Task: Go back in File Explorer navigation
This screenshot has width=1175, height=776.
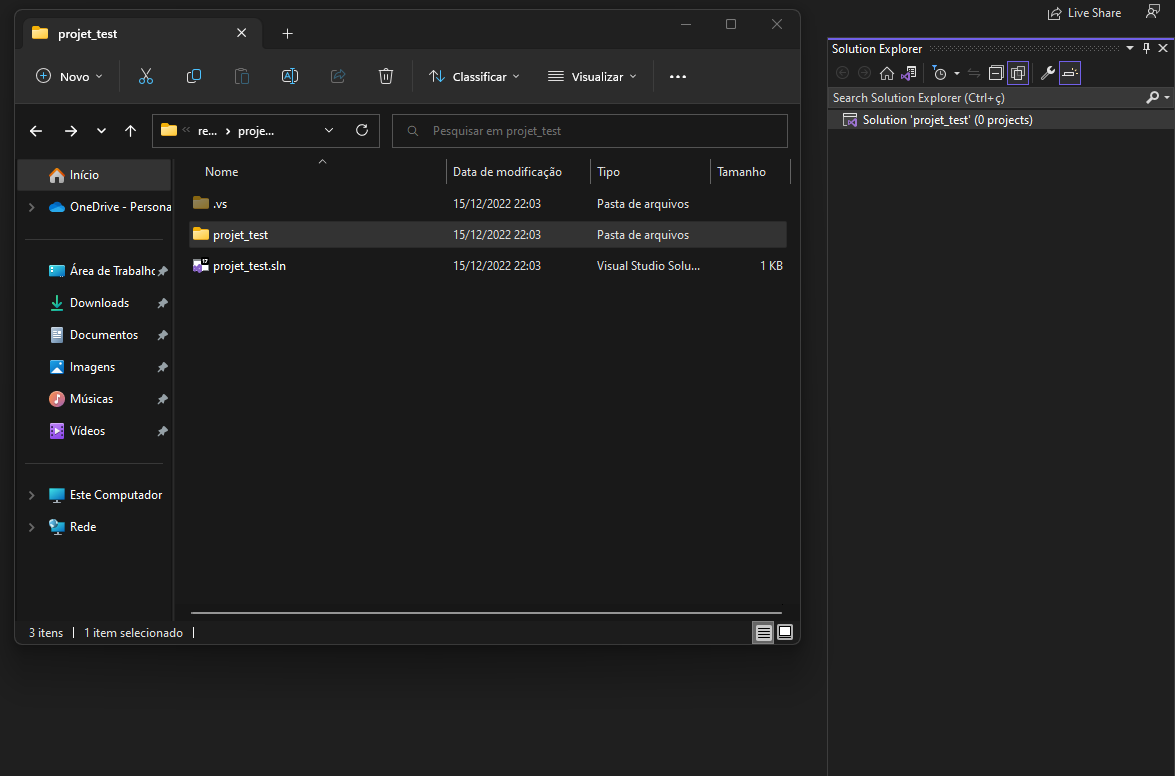Action: 36,131
